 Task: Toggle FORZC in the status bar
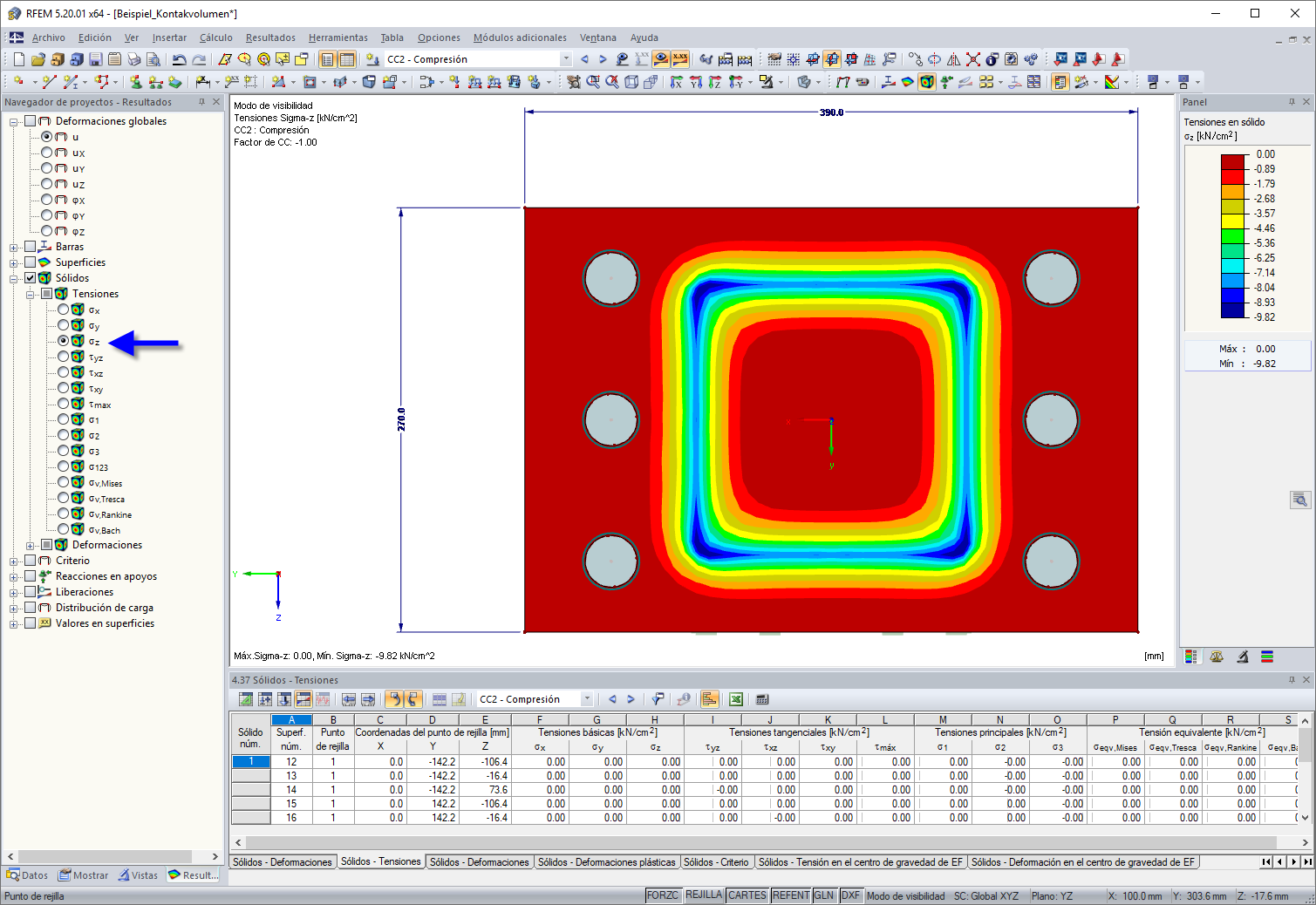coord(663,895)
